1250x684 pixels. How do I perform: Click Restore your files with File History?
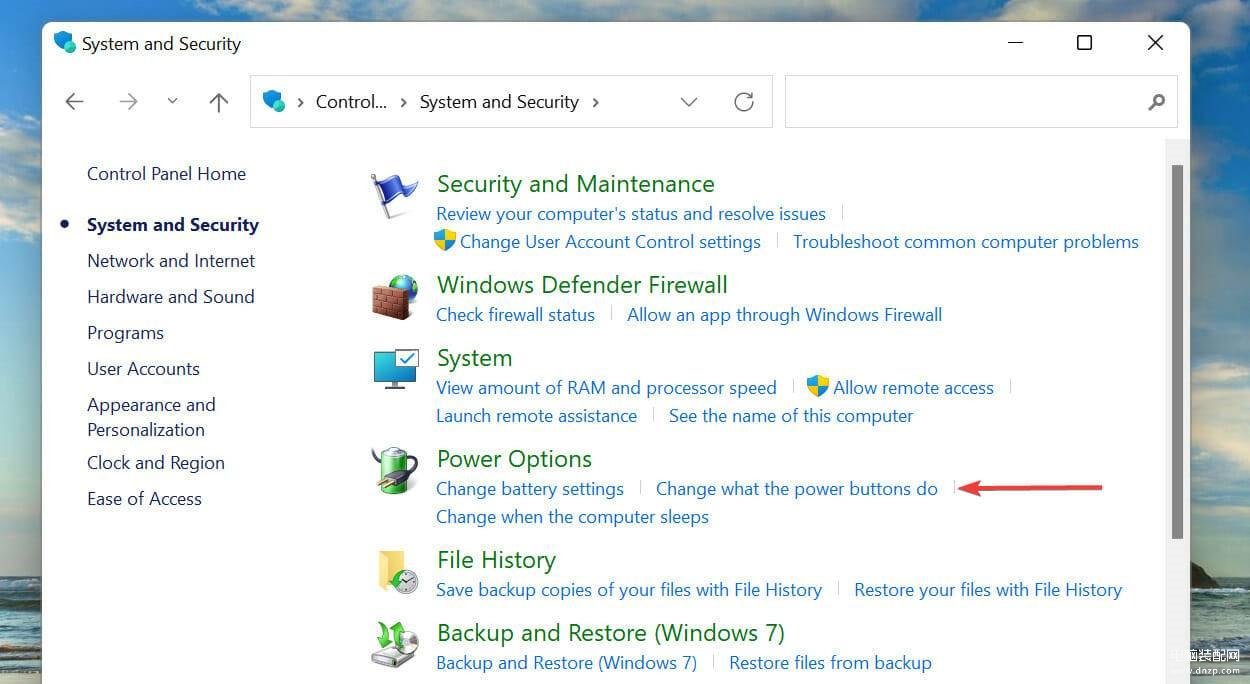[x=988, y=589]
